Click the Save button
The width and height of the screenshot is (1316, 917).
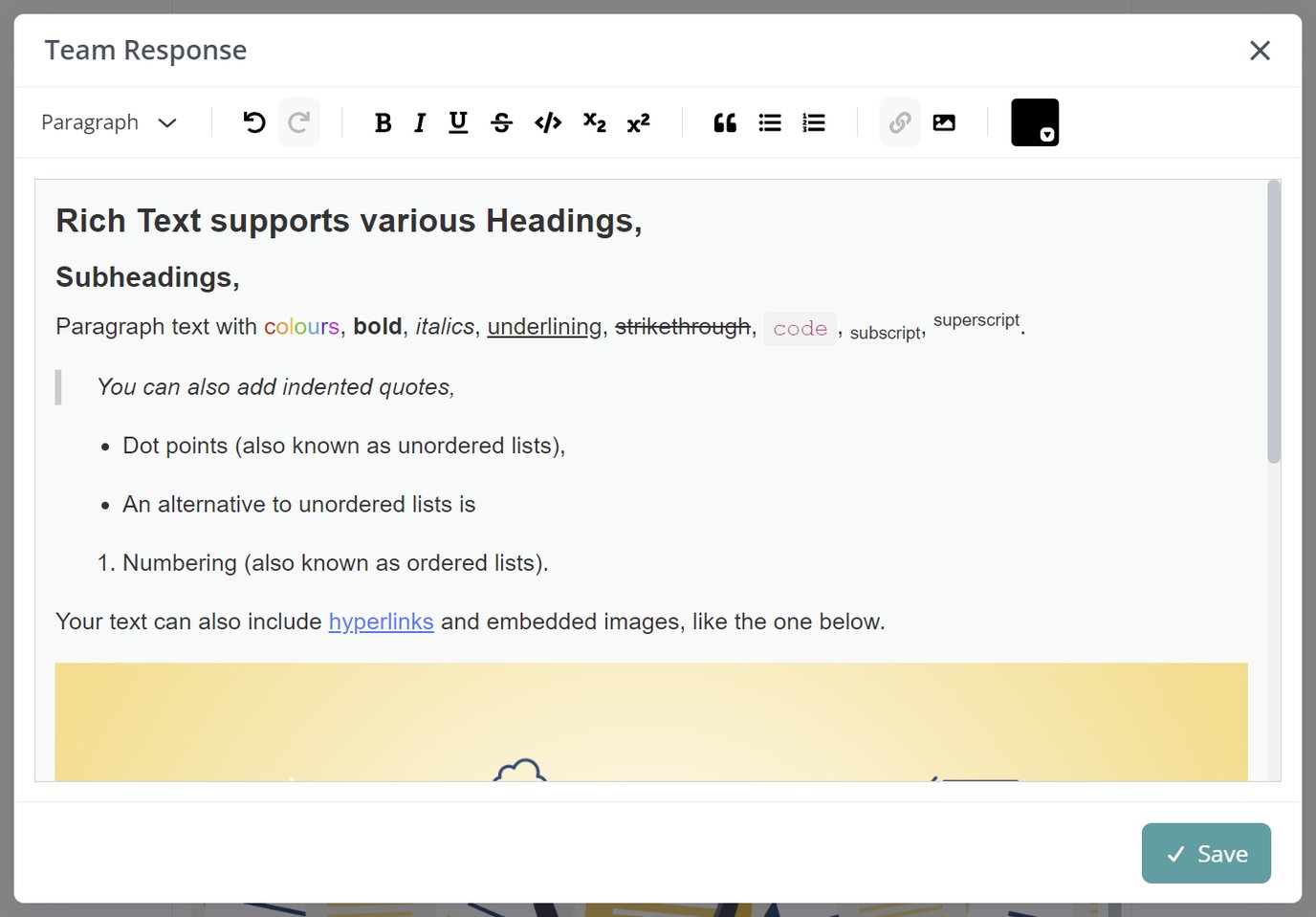point(1205,853)
